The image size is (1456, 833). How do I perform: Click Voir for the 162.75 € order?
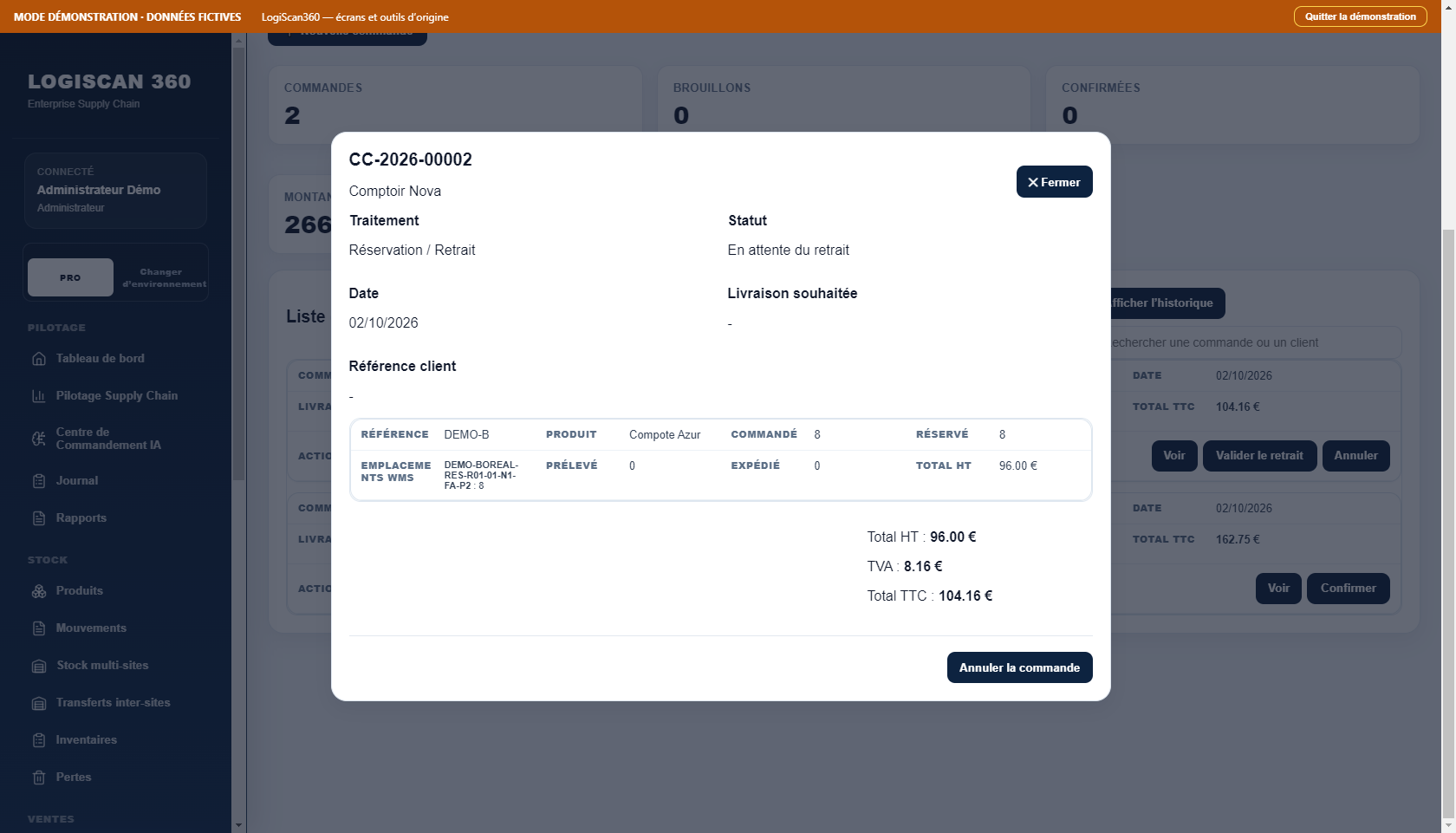(1278, 589)
